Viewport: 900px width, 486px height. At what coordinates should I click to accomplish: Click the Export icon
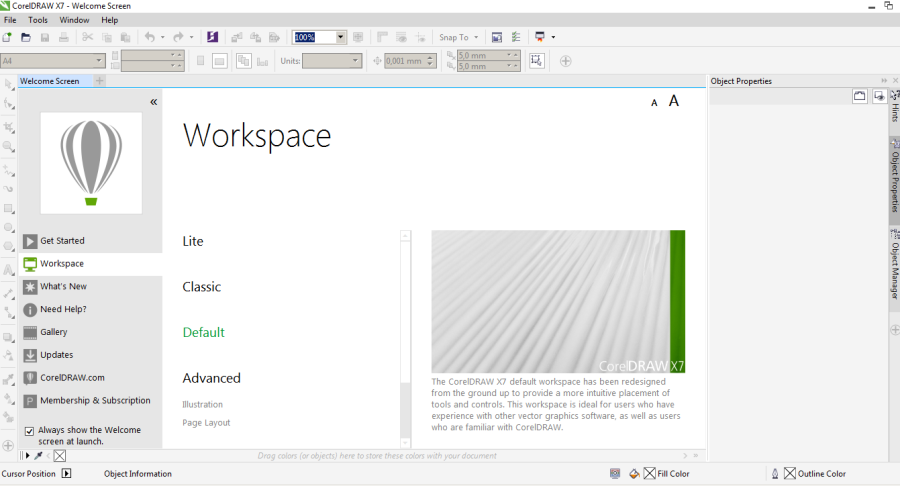coord(255,37)
